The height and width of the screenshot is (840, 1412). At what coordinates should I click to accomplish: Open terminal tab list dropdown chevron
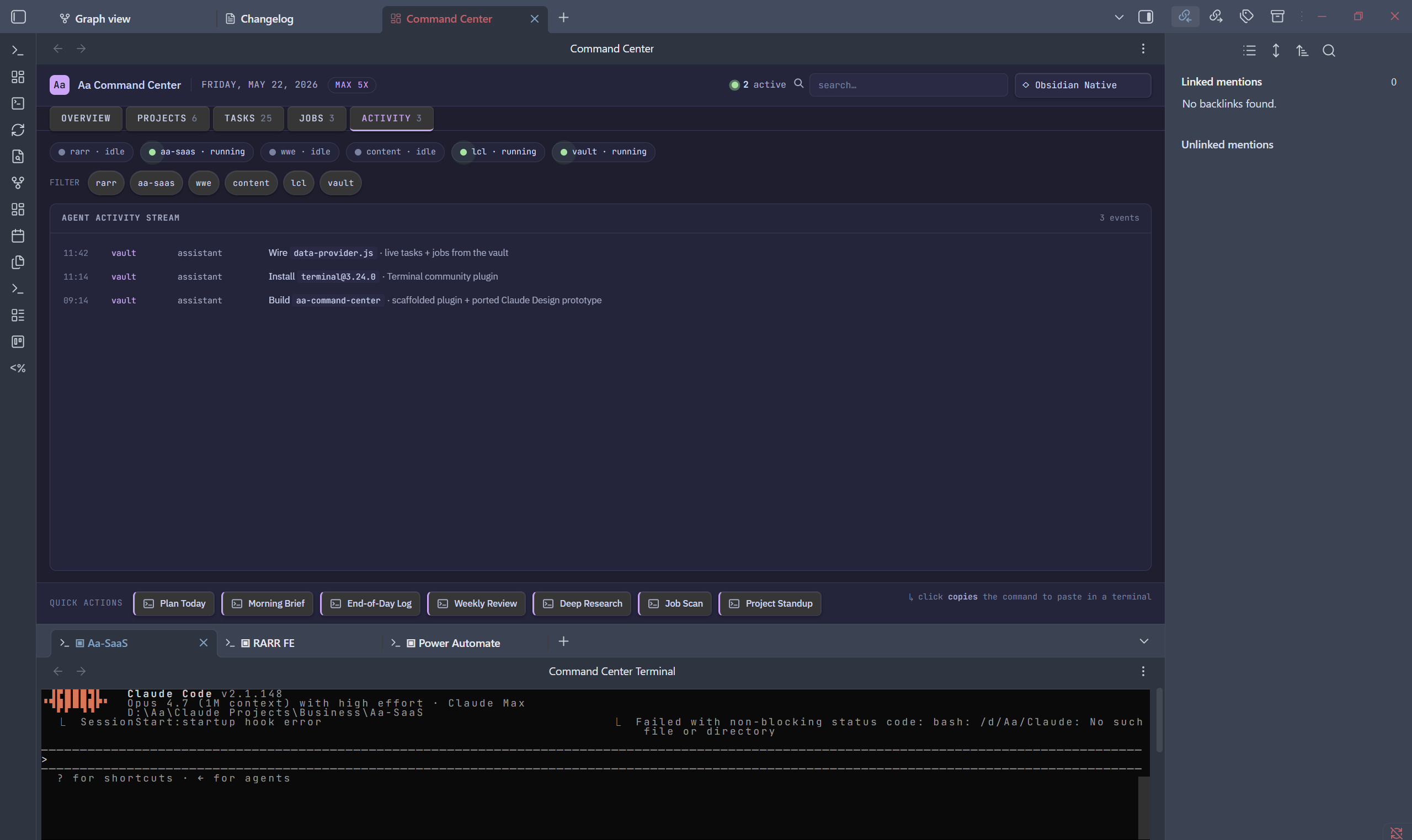[x=1144, y=641]
